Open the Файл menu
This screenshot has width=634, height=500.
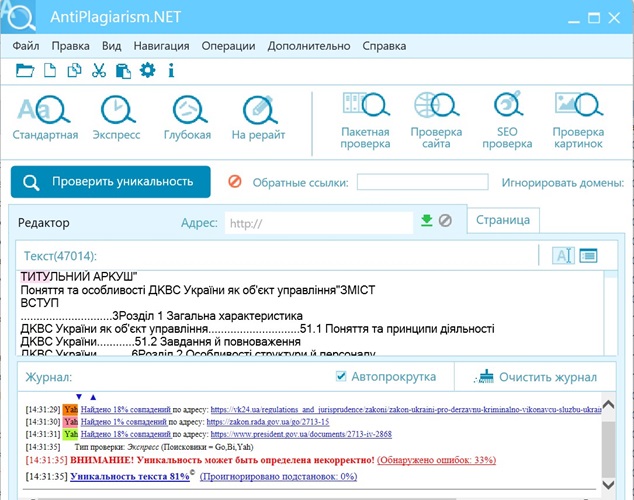click(x=26, y=46)
